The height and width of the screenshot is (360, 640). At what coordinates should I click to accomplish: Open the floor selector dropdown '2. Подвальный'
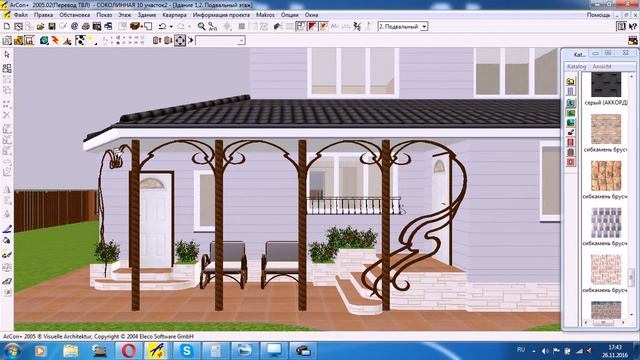click(402, 27)
